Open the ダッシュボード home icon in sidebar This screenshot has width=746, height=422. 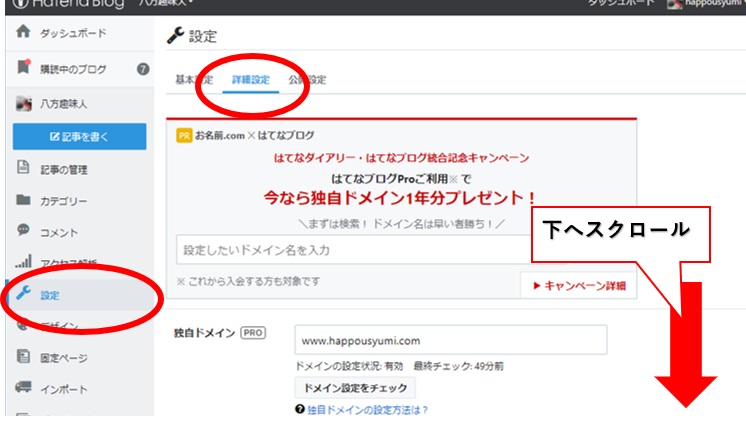point(23,32)
